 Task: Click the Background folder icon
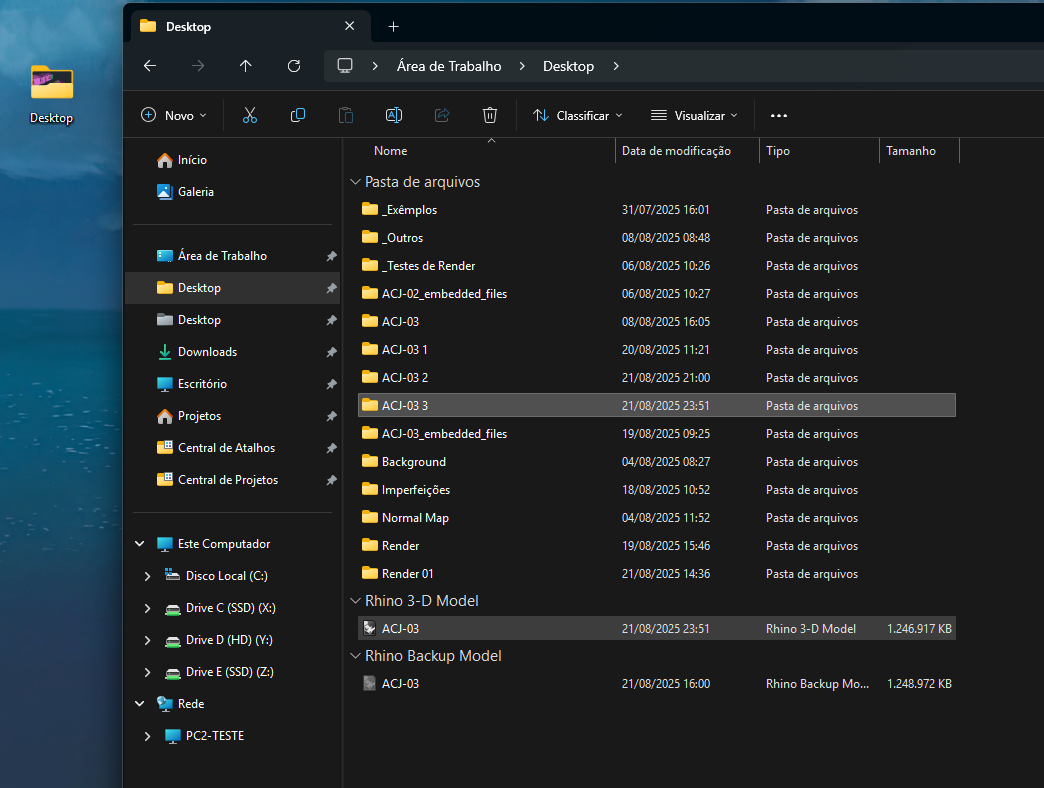click(x=370, y=461)
